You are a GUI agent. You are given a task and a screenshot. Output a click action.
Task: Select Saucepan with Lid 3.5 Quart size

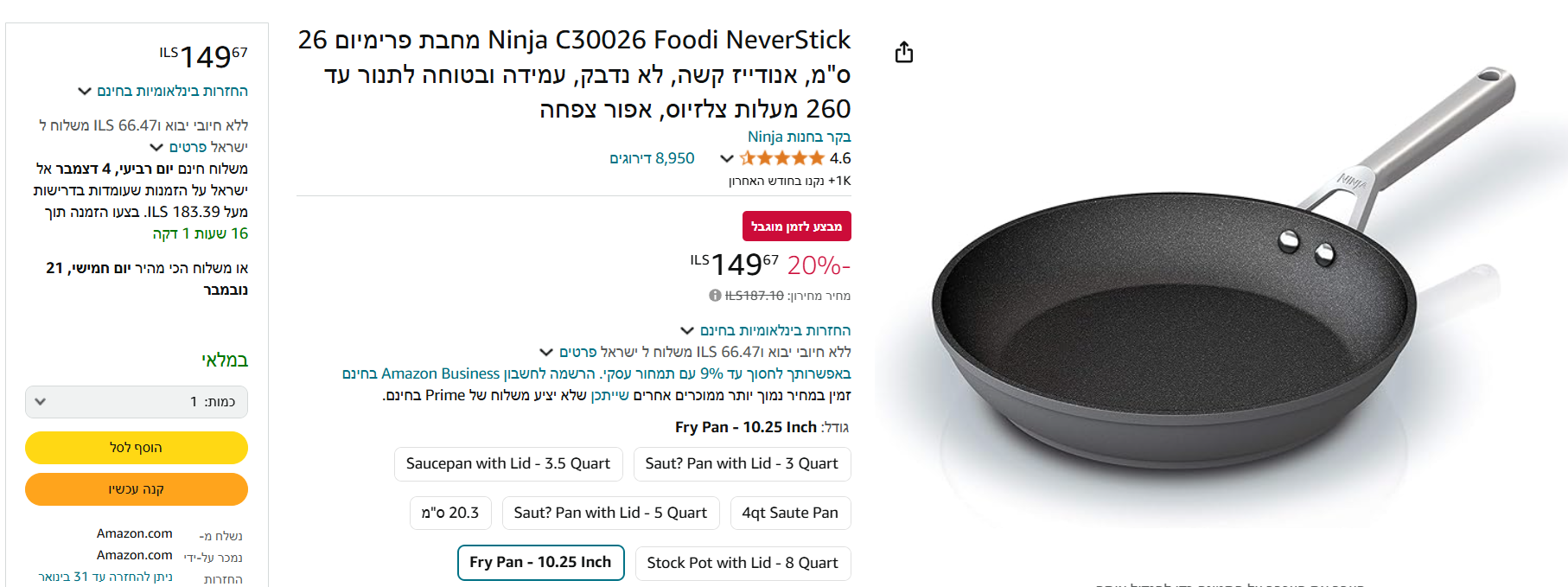coord(508,464)
